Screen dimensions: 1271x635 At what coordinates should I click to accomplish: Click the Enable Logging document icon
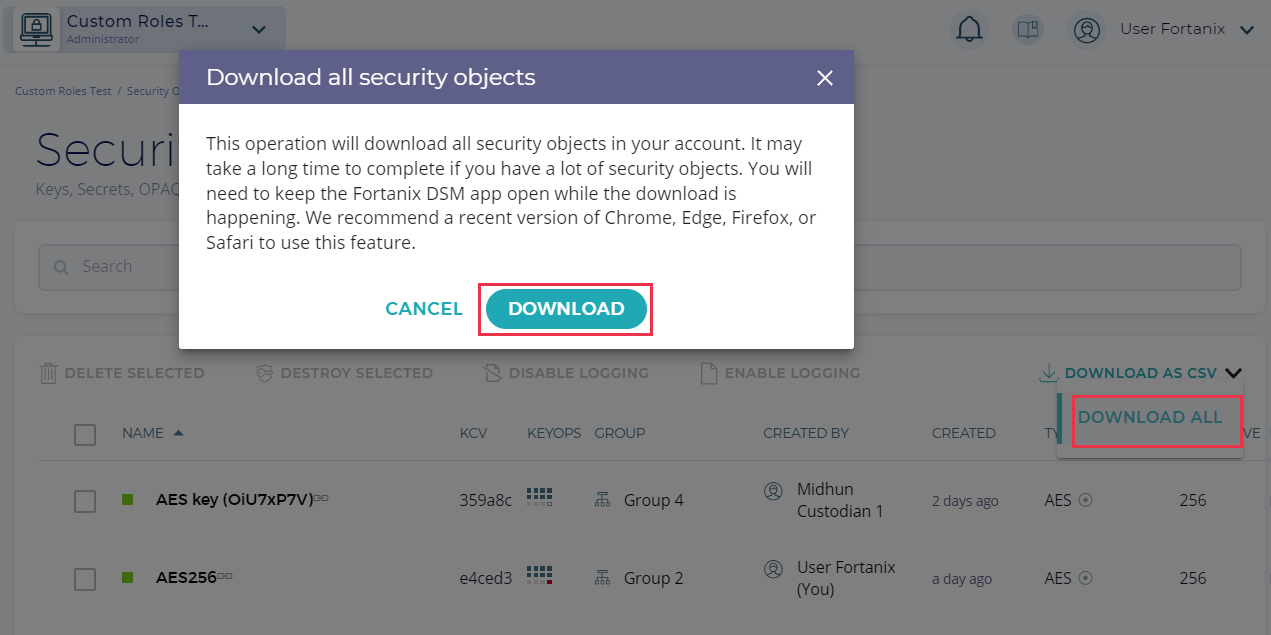tap(708, 373)
